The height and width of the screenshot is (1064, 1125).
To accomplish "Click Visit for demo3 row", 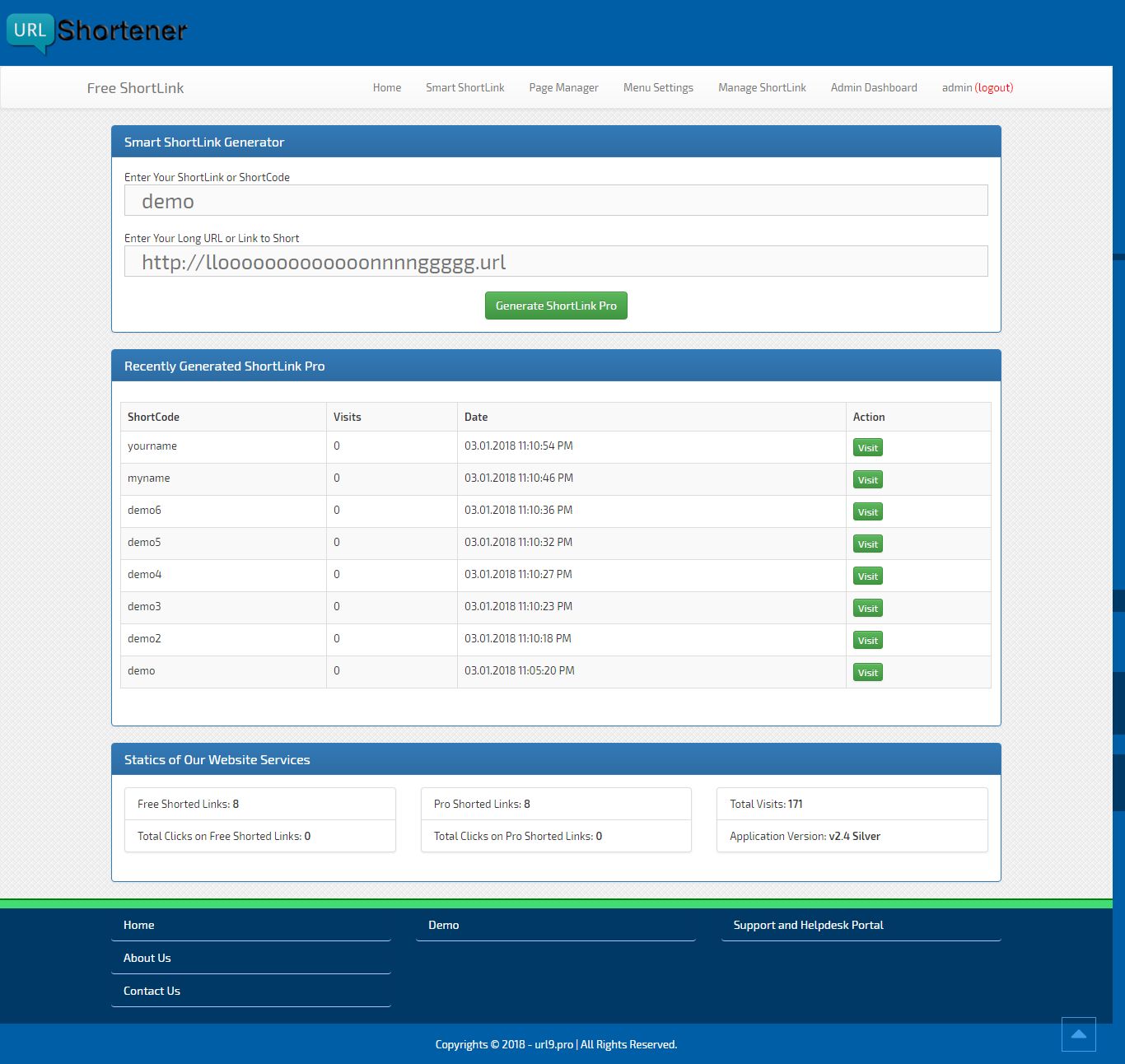I will 867,609.
